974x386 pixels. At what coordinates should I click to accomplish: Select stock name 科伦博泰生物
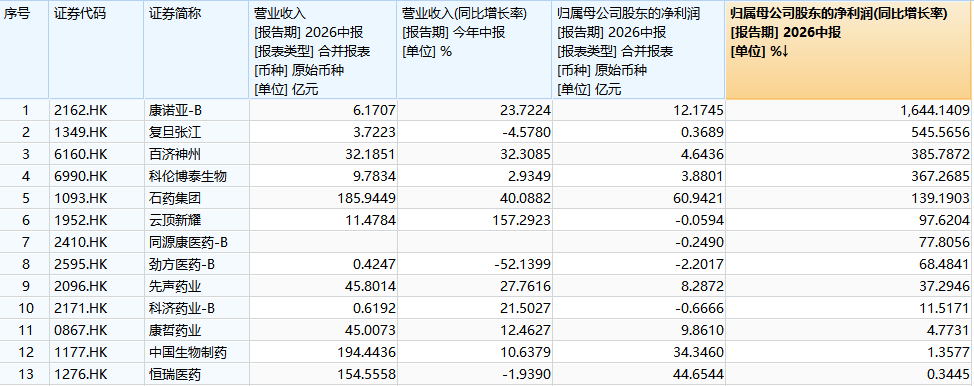(188, 177)
